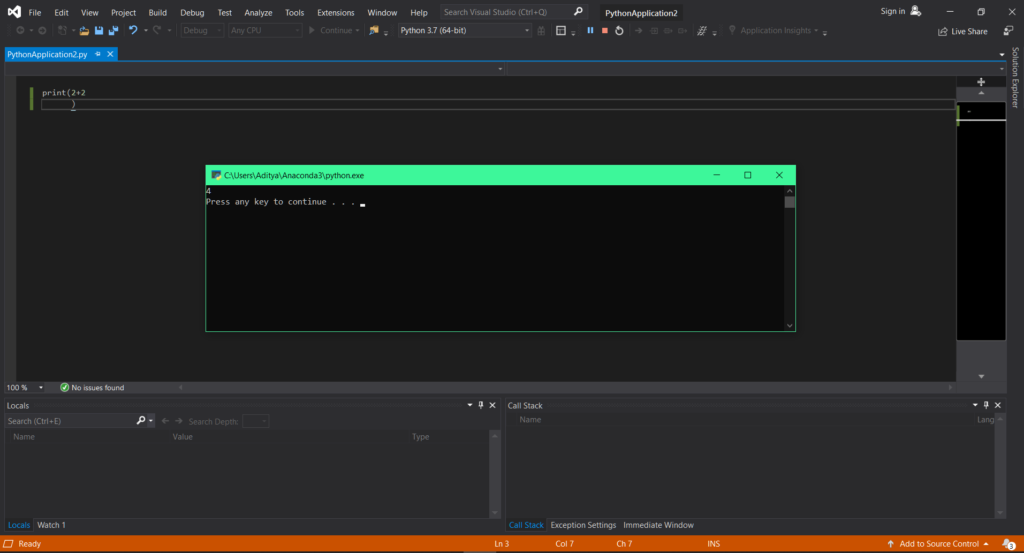
Task: Open the Any CPU platform dropdown
Action: click(264, 31)
